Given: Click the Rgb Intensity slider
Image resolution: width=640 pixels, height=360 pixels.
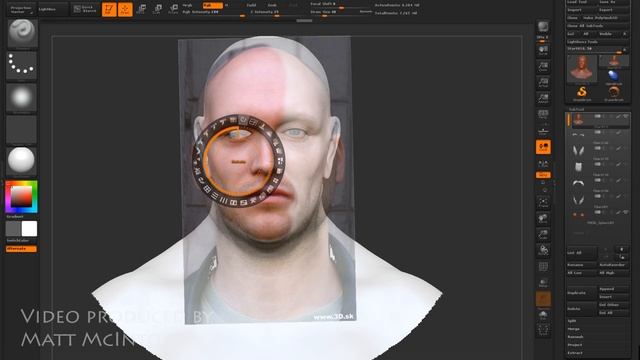Looking at the screenshot, I should [214, 13].
